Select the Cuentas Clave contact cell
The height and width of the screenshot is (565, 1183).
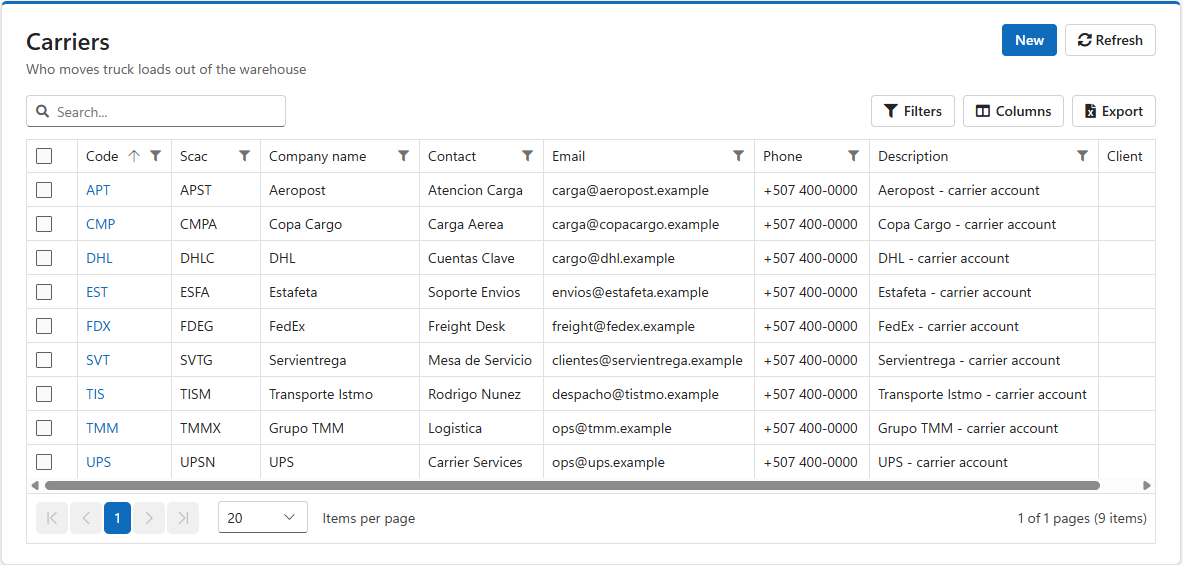[481, 258]
